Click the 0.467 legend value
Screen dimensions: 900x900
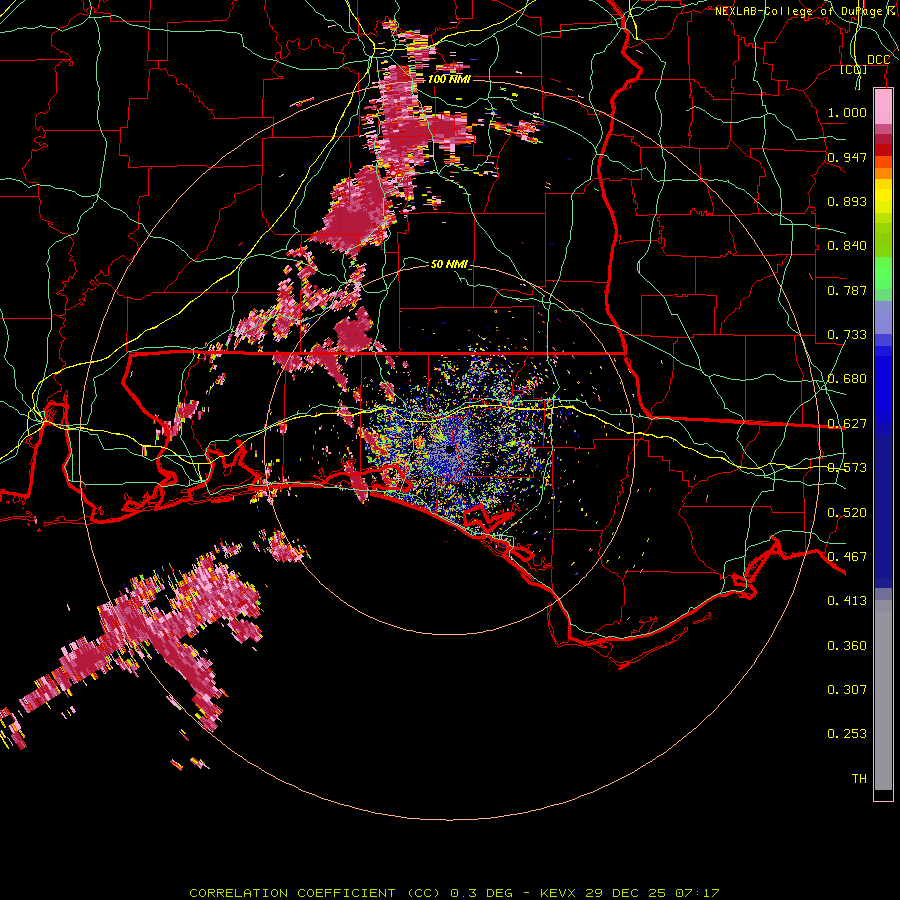[847, 557]
